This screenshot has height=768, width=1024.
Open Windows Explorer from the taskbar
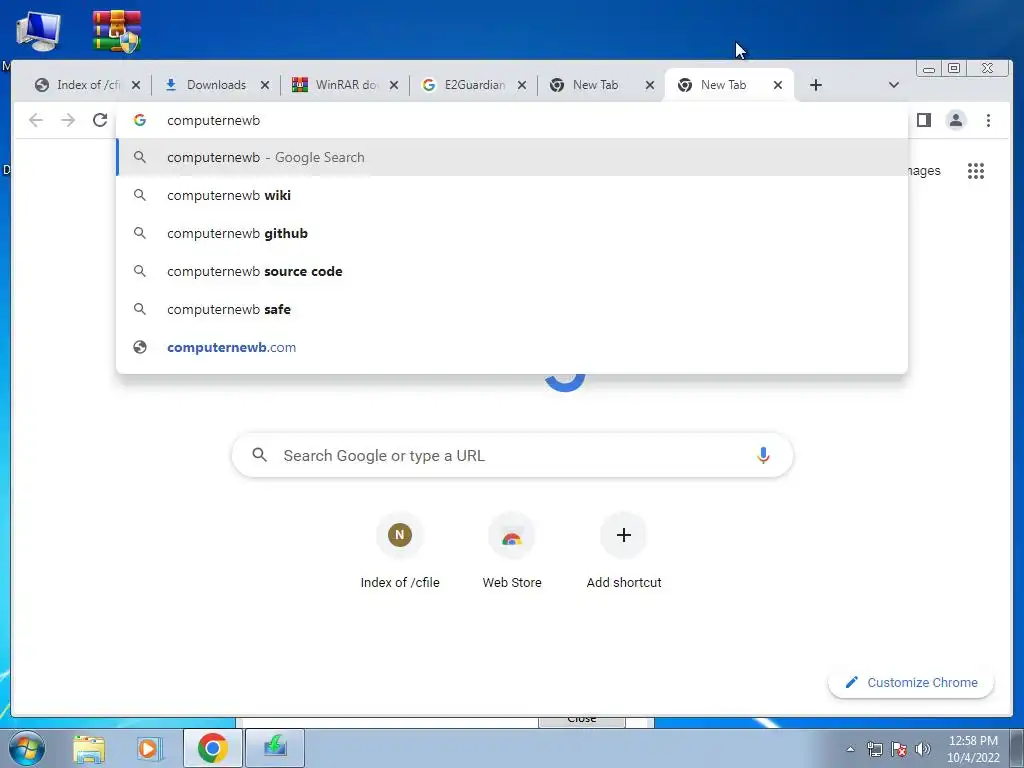point(89,748)
